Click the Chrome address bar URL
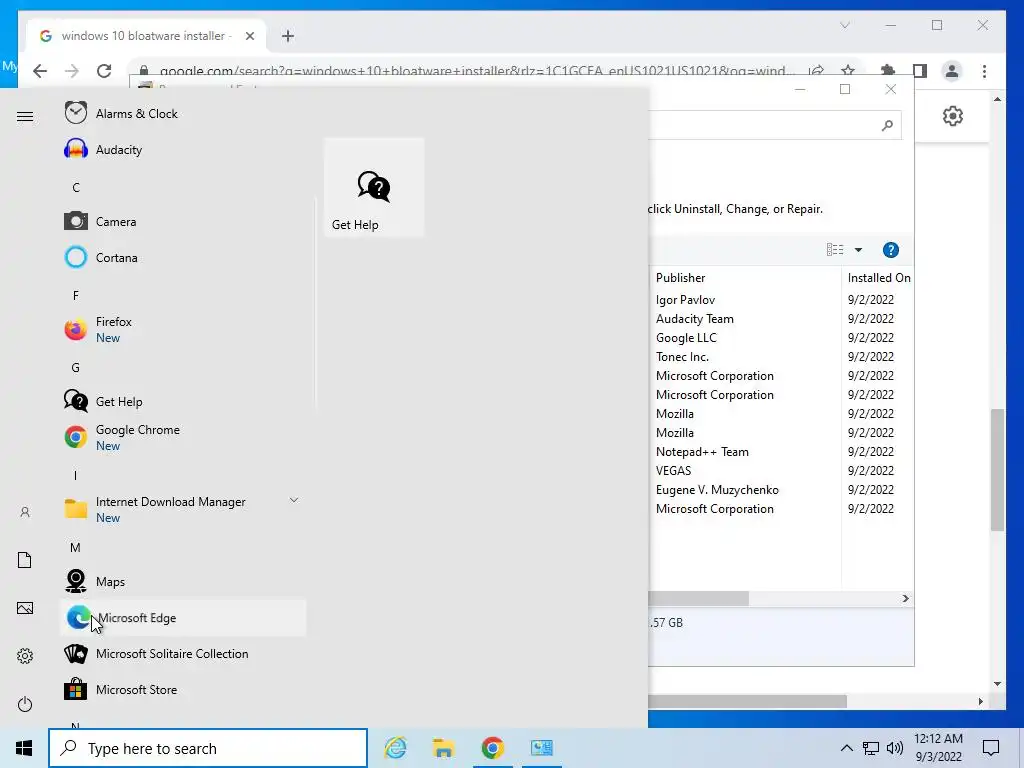The height and width of the screenshot is (768, 1024). coord(477,71)
